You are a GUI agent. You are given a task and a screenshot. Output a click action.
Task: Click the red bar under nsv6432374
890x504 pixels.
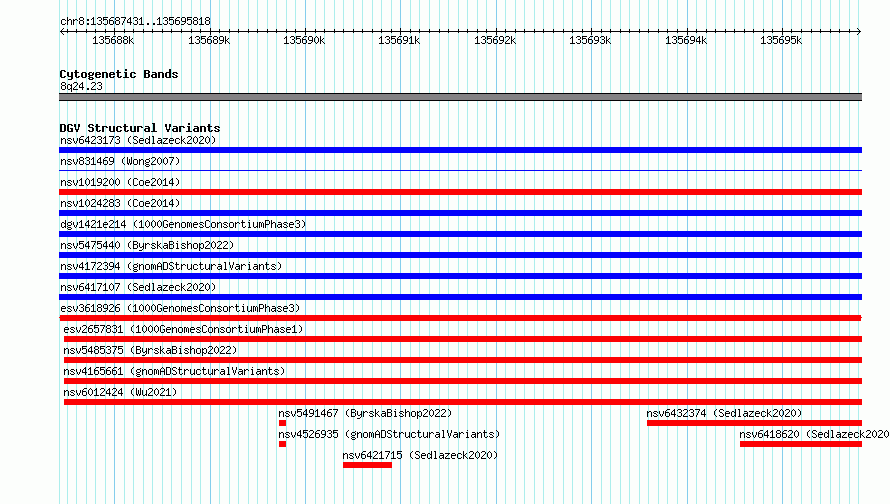(754, 423)
